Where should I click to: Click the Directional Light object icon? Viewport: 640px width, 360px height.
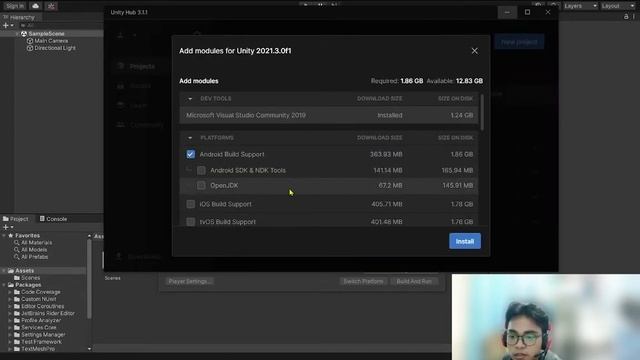click(x=30, y=48)
